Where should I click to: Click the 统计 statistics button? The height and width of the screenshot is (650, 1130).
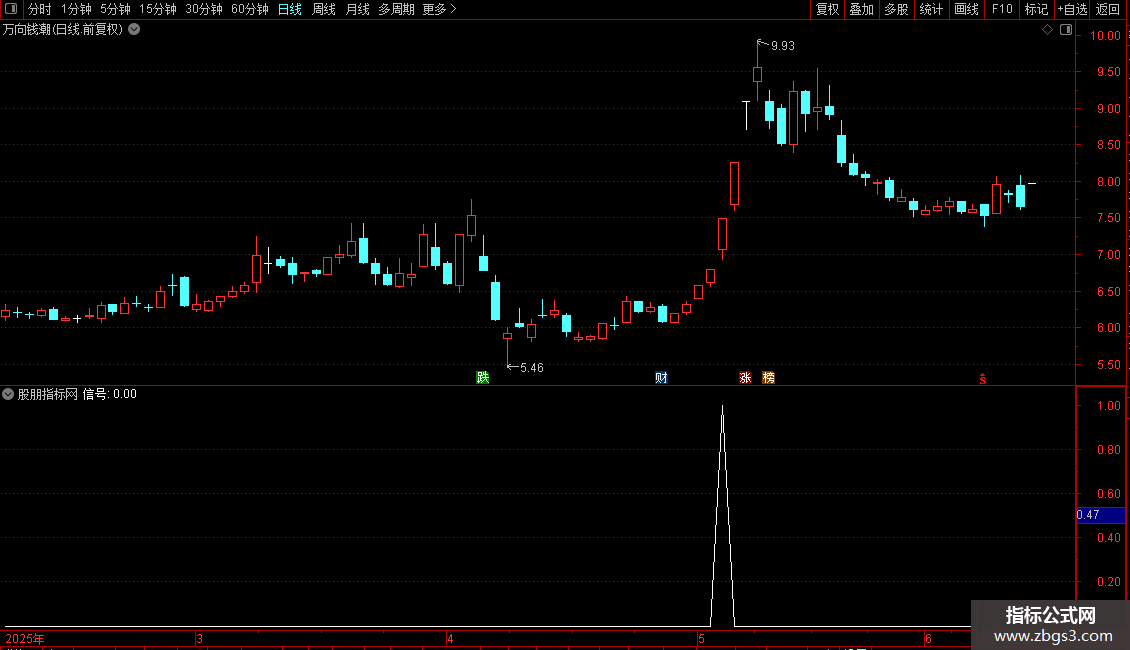(x=931, y=9)
